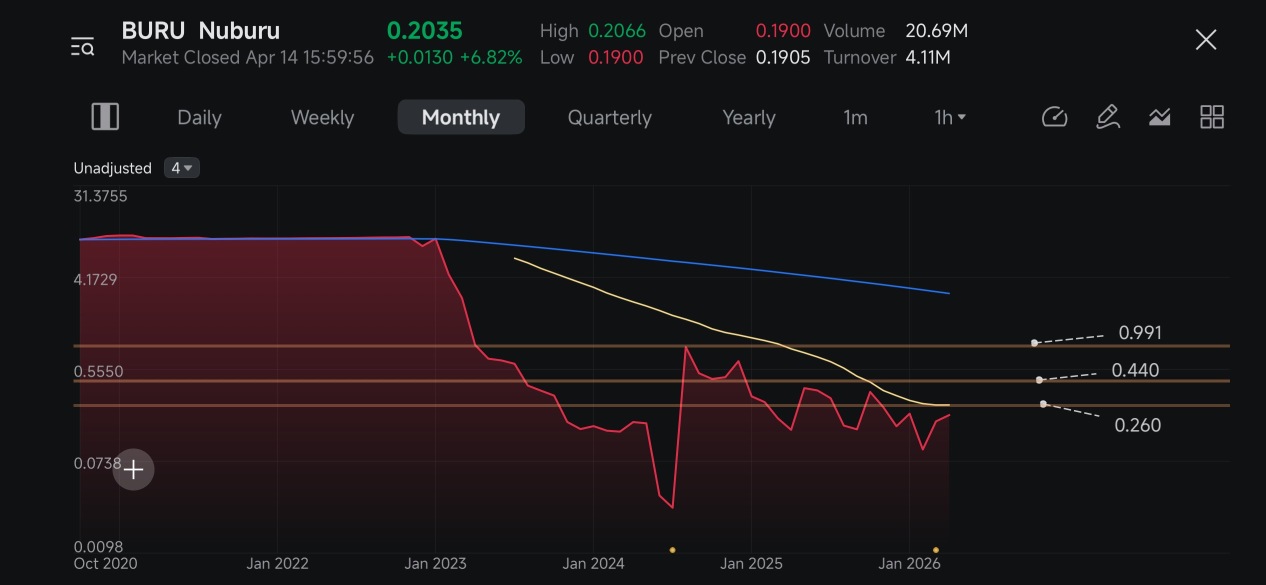Screen dimensions: 1266x585
Task: Tap the 0.2035 last price
Action: coord(425,31)
